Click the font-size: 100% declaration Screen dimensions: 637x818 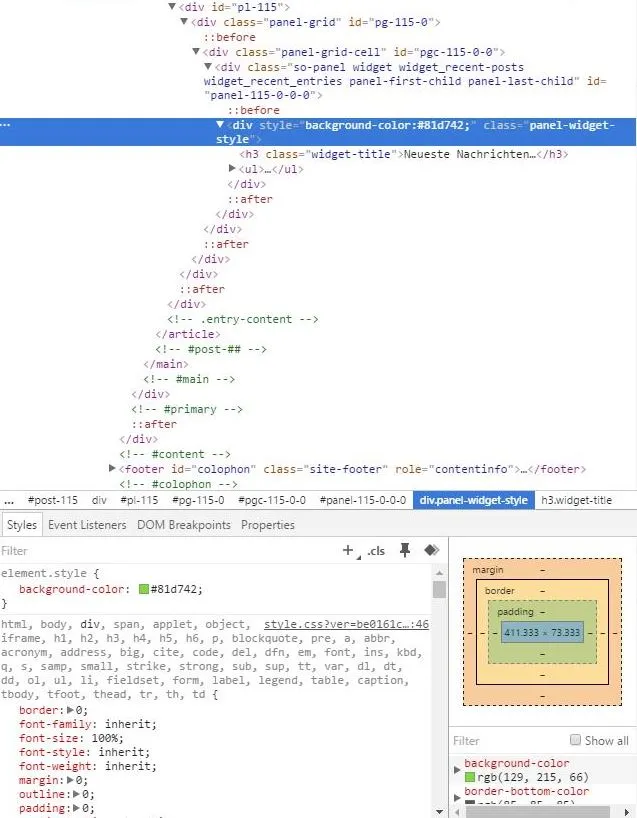click(x=71, y=738)
